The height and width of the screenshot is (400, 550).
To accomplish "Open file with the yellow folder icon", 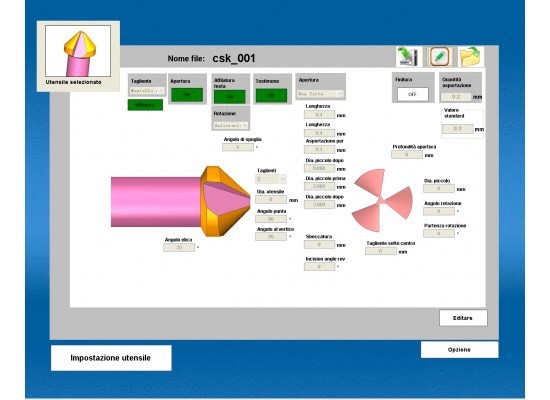I will [470, 56].
